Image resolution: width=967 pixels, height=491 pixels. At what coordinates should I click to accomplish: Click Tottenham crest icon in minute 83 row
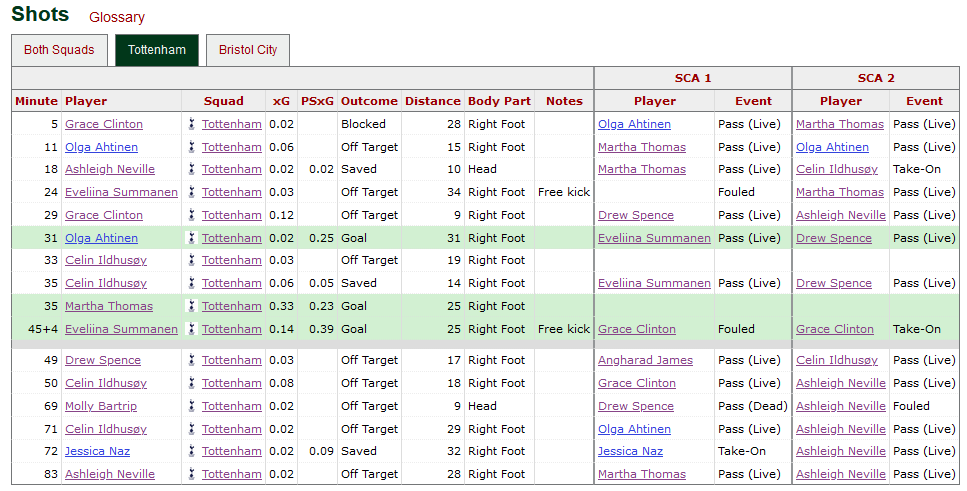click(192, 474)
